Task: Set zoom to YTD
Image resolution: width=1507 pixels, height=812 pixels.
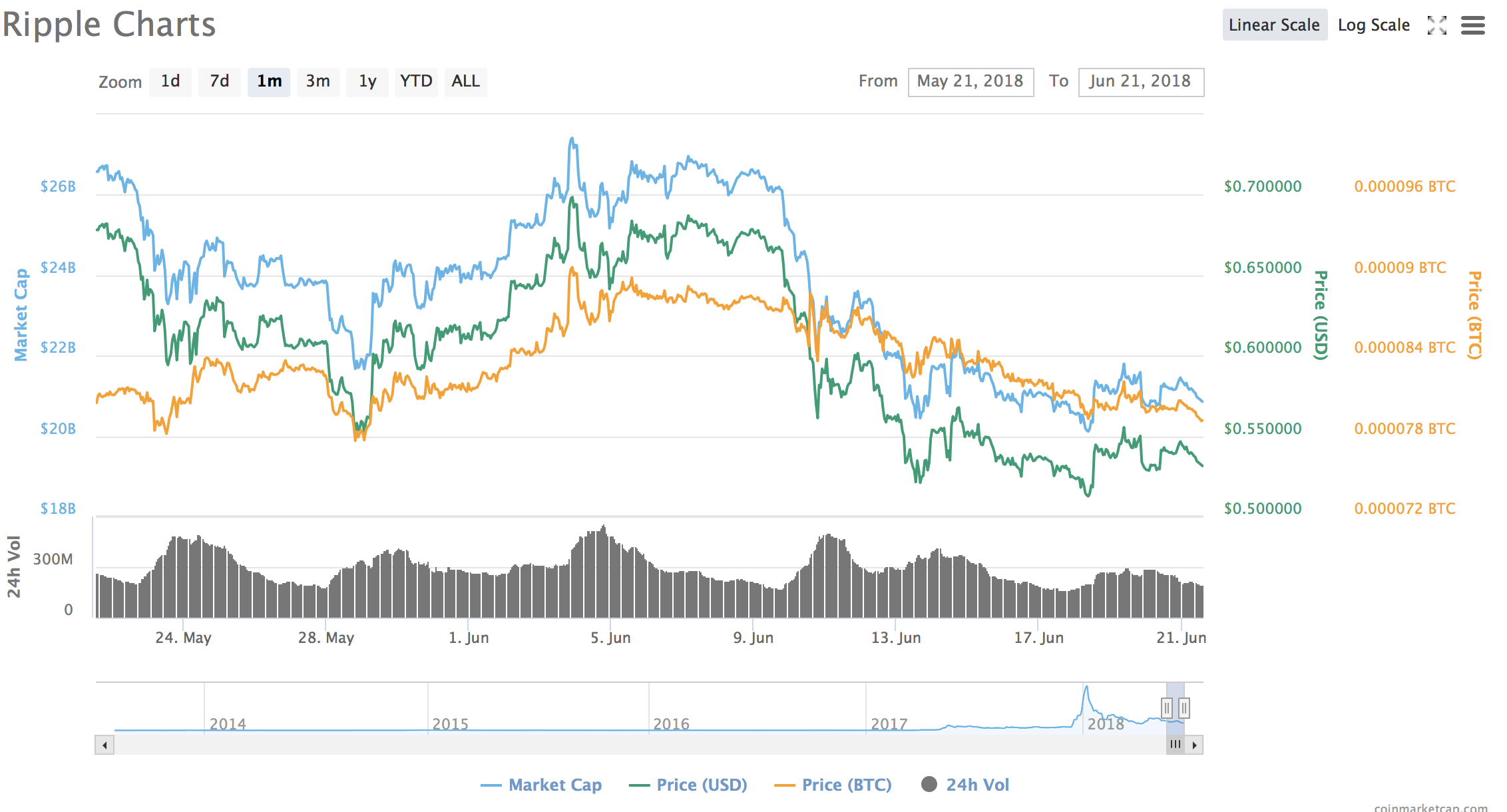Action: click(417, 82)
